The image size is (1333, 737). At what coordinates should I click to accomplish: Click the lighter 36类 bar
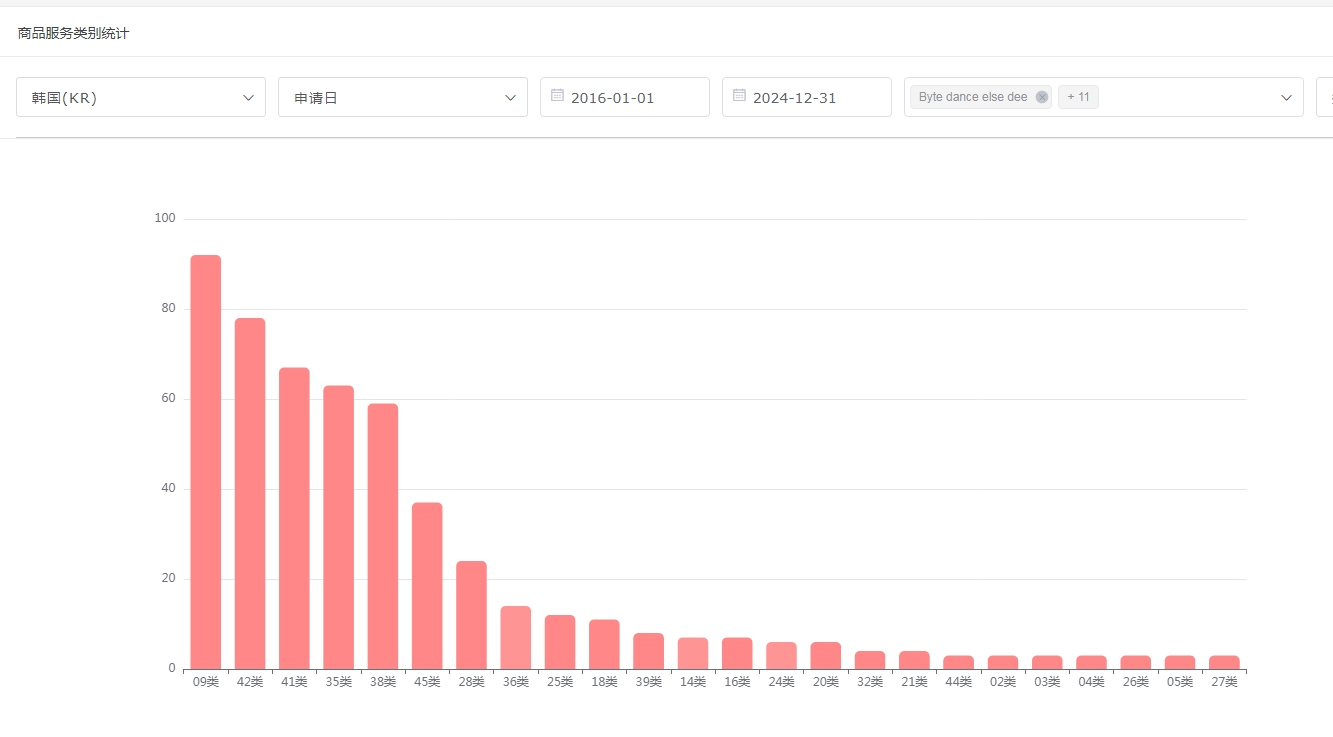point(516,638)
